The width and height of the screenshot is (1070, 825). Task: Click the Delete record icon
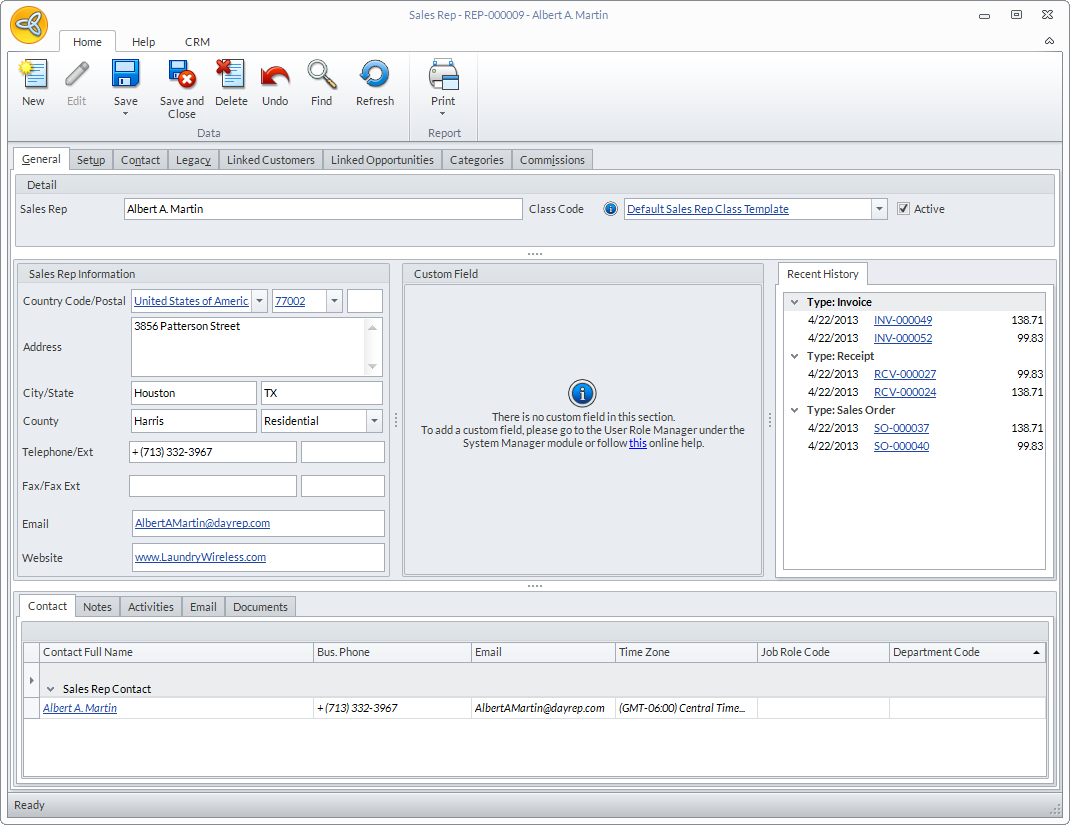coord(231,76)
